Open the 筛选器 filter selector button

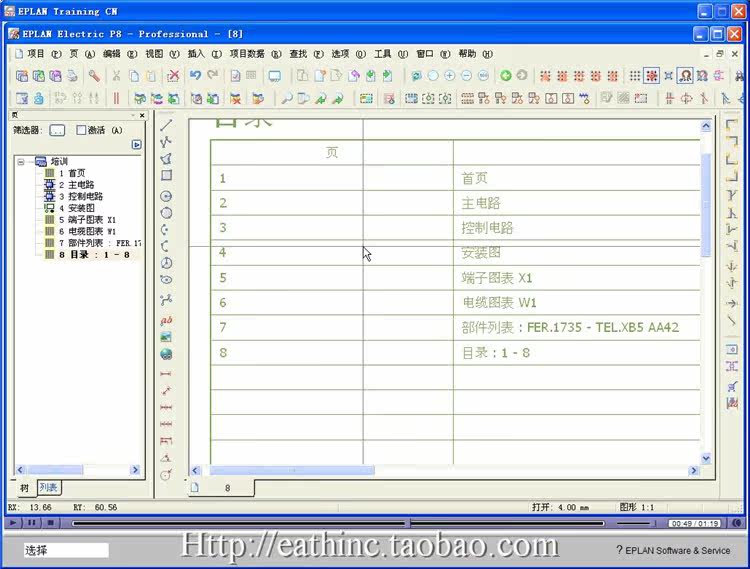(x=57, y=131)
